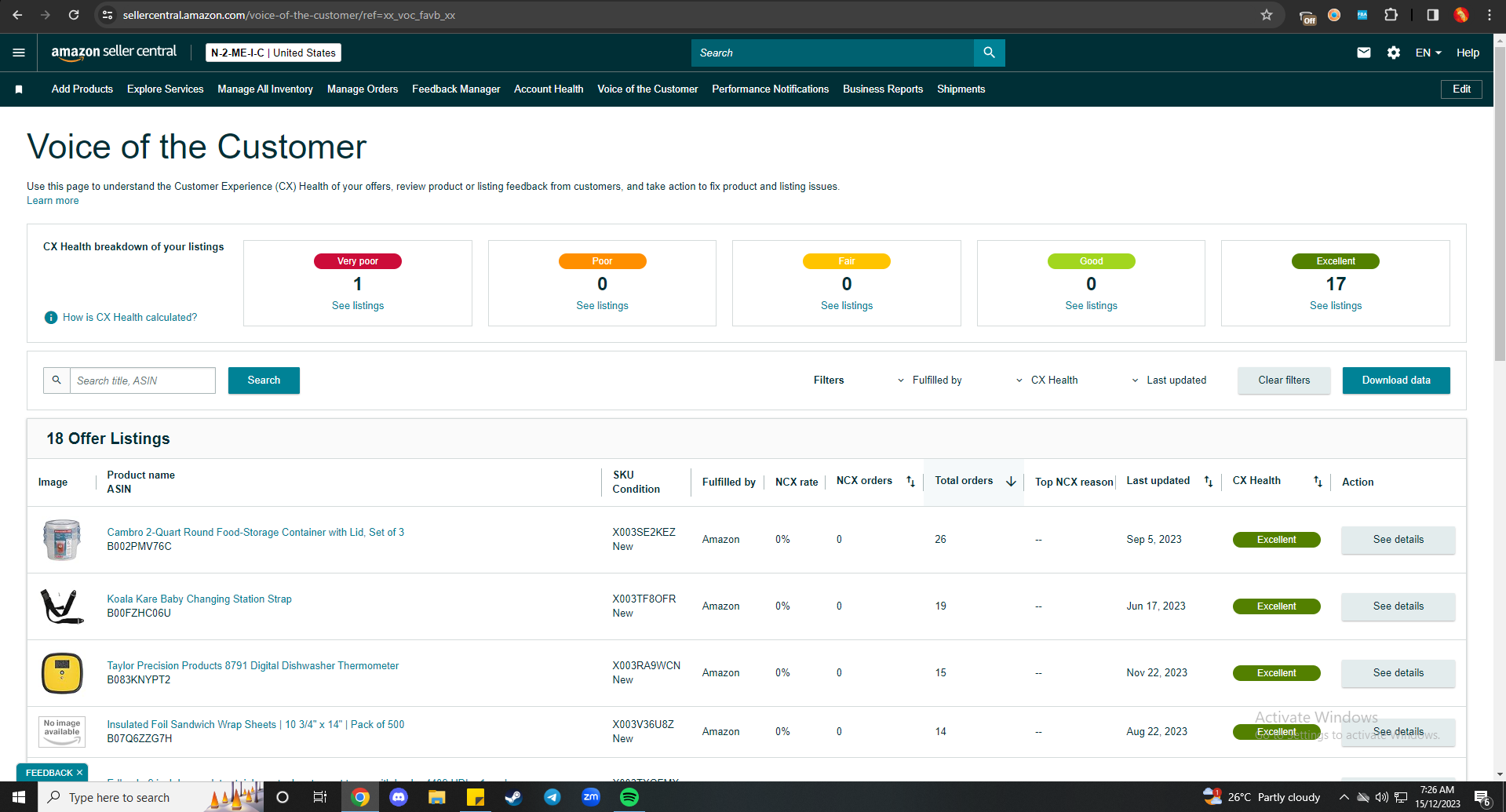The width and height of the screenshot is (1506, 812).
Task: See listings under Very poor
Action: click(x=358, y=306)
